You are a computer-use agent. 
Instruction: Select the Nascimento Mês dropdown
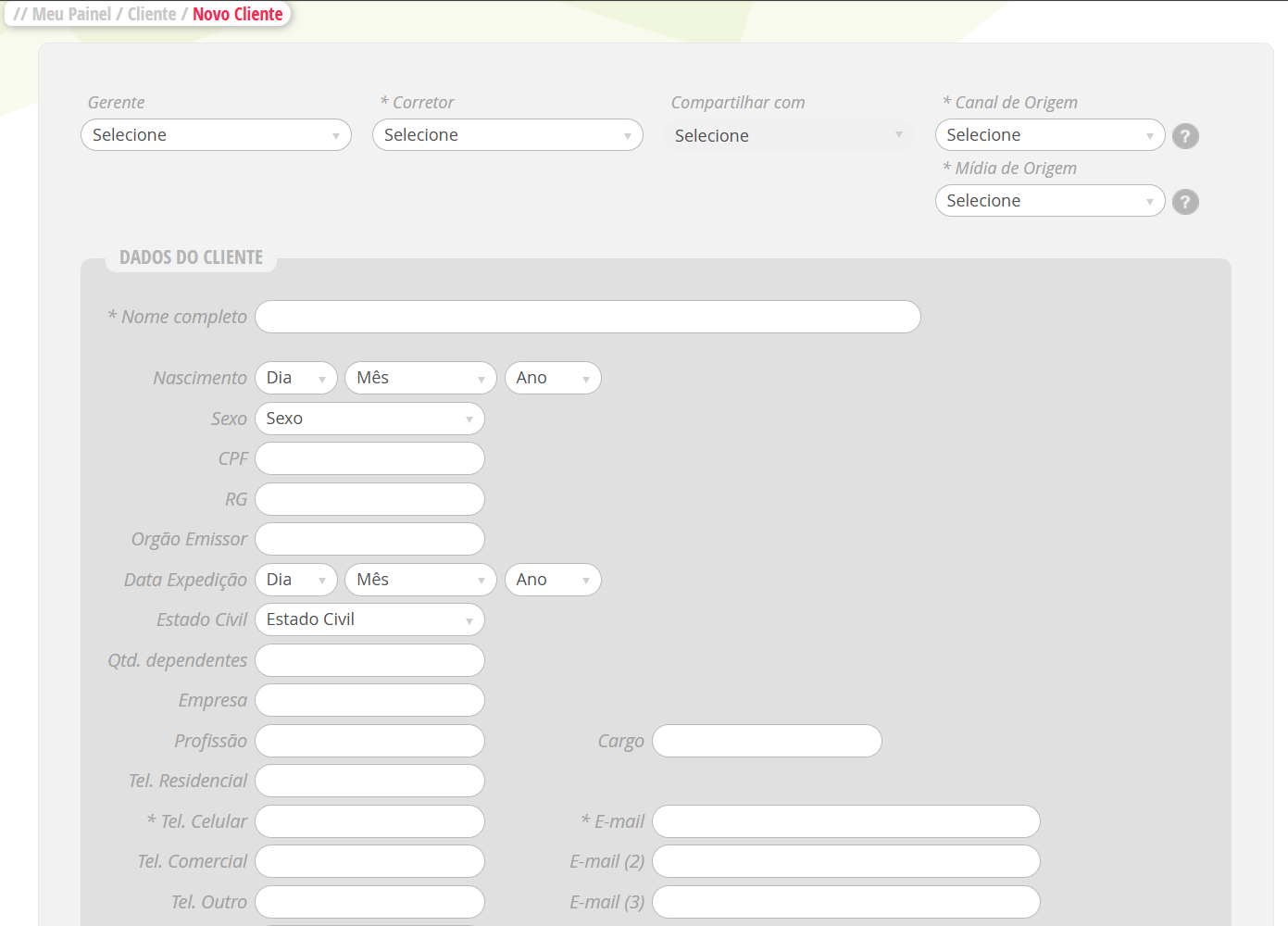(x=420, y=378)
